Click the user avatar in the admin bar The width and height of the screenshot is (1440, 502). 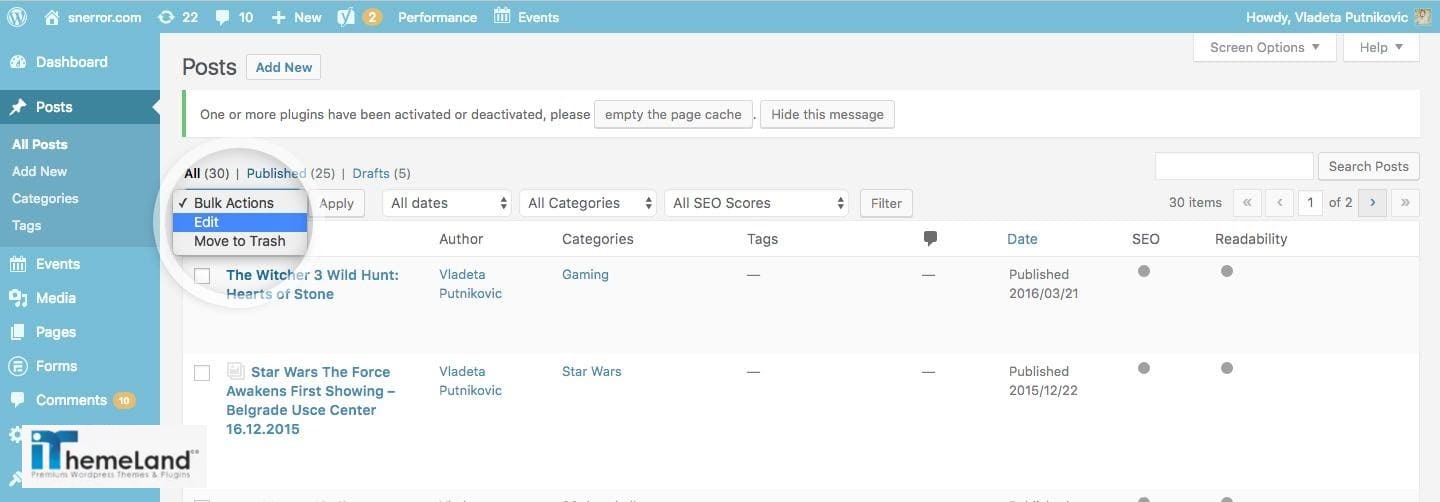1423,17
